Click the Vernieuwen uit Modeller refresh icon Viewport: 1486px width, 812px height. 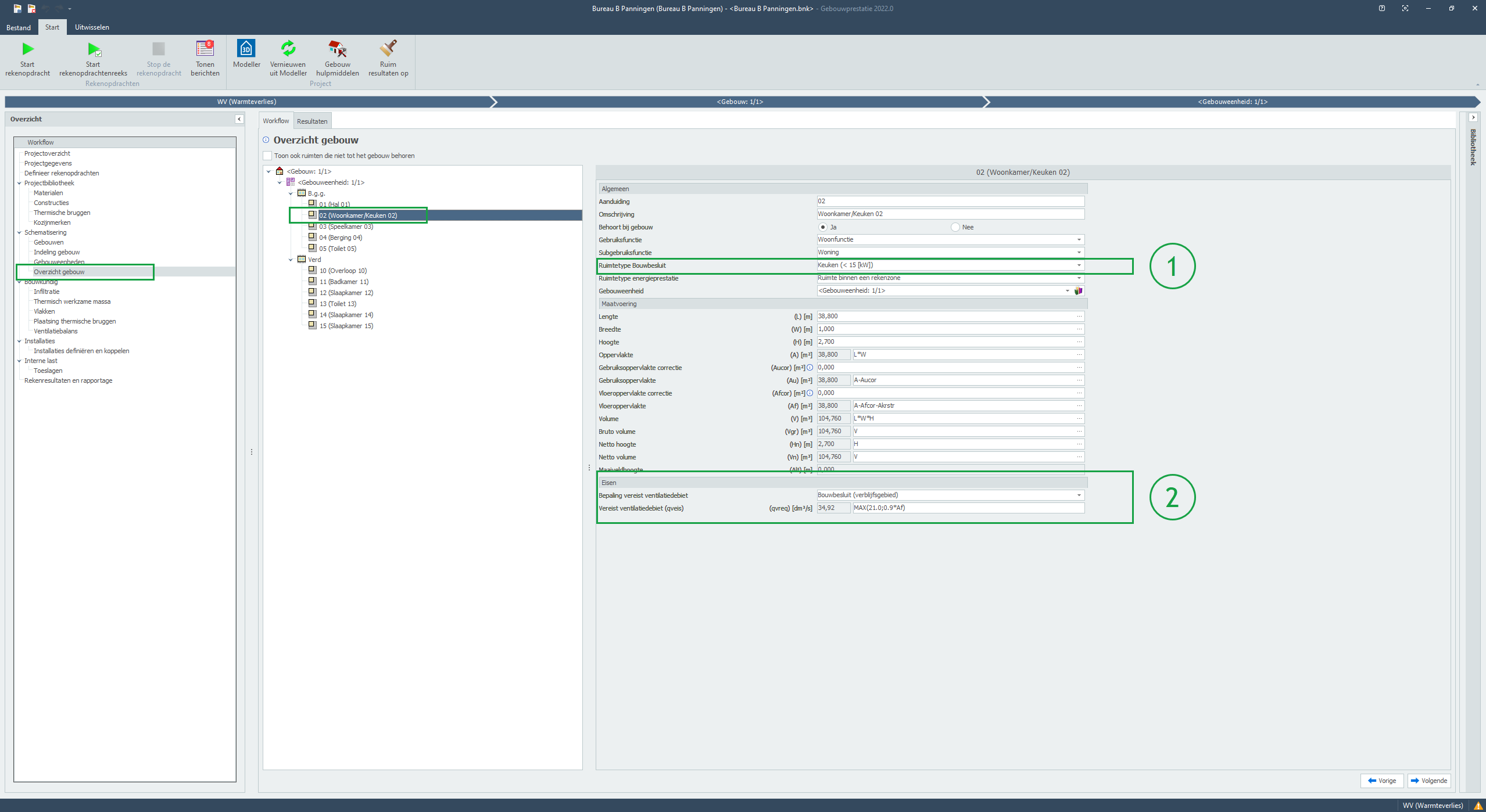288,48
